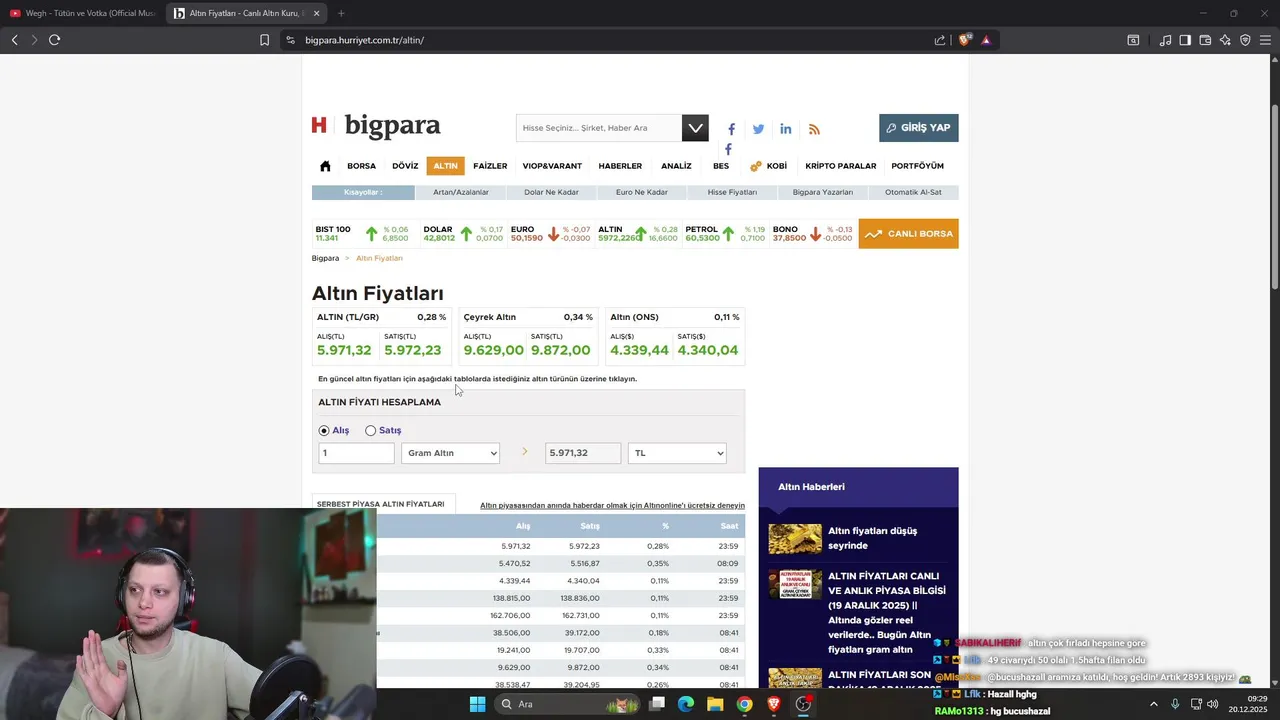
Task: Expand the stock search dropdown arrow
Action: (x=695, y=128)
